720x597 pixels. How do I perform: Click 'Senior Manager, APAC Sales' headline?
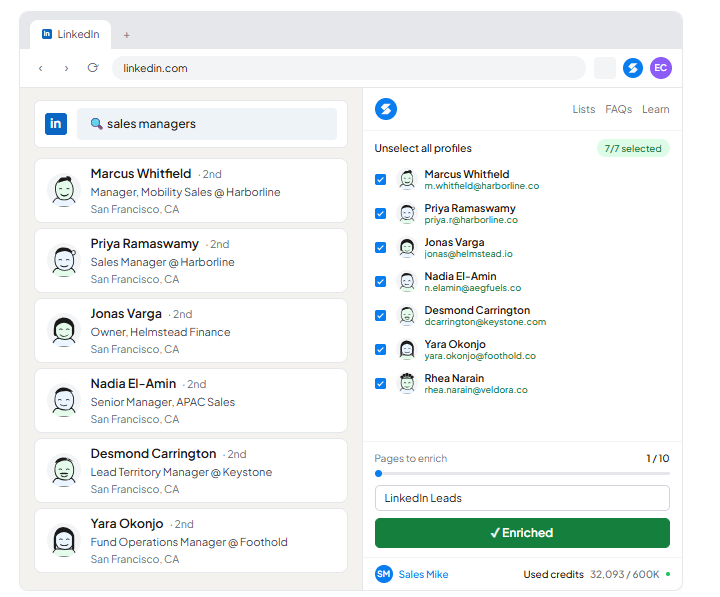click(x=163, y=402)
